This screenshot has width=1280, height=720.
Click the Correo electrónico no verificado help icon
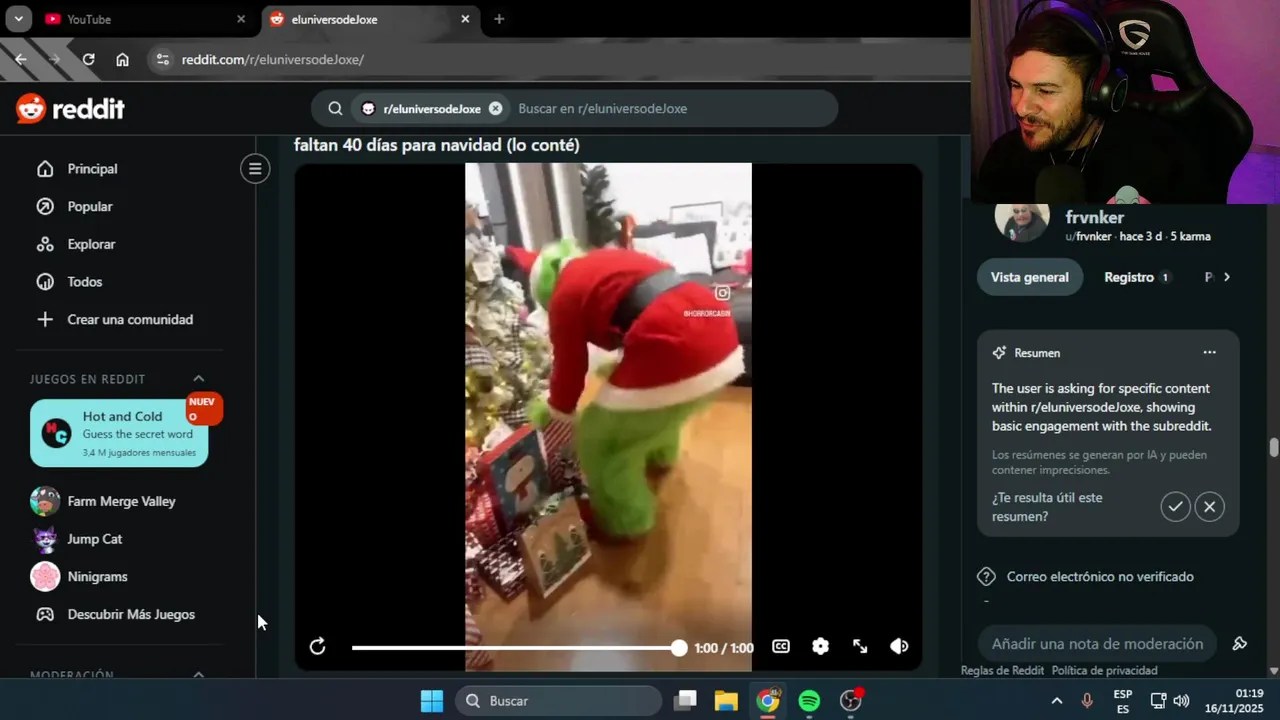(x=986, y=577)
